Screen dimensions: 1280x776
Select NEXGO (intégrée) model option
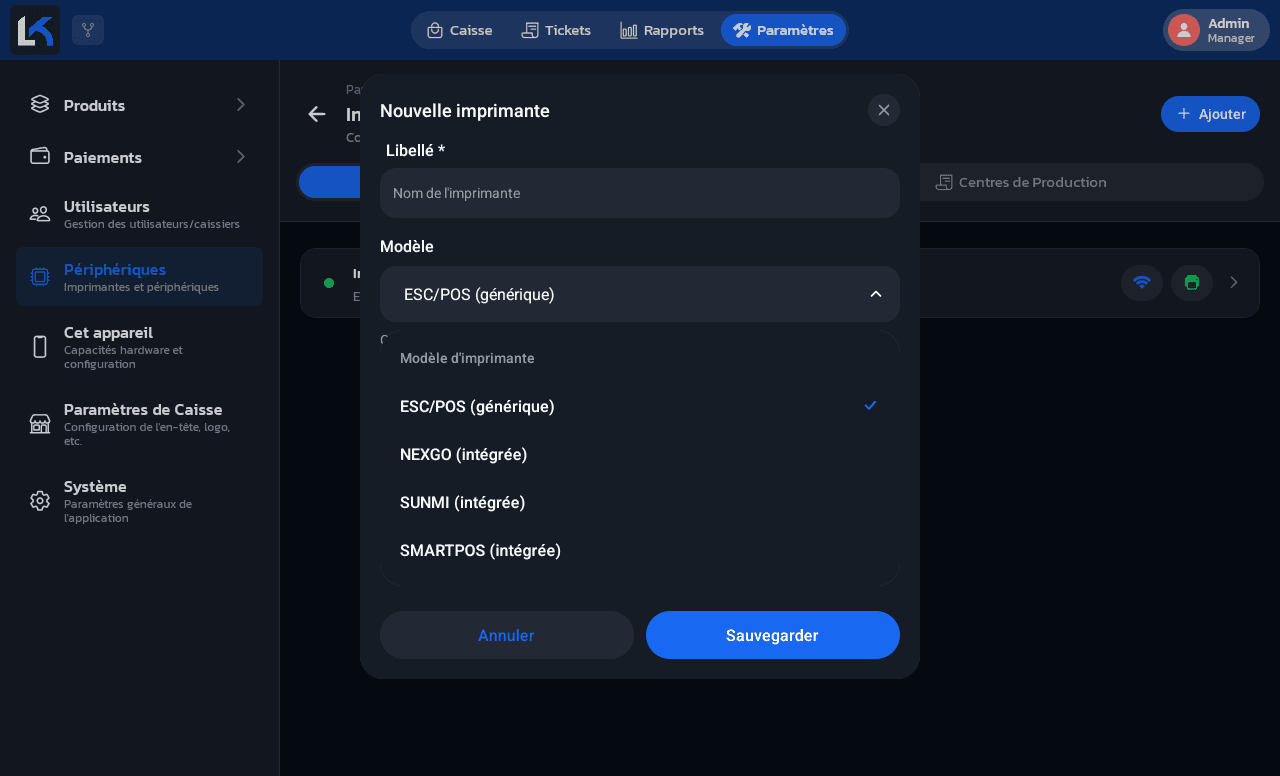pos(640,454)
